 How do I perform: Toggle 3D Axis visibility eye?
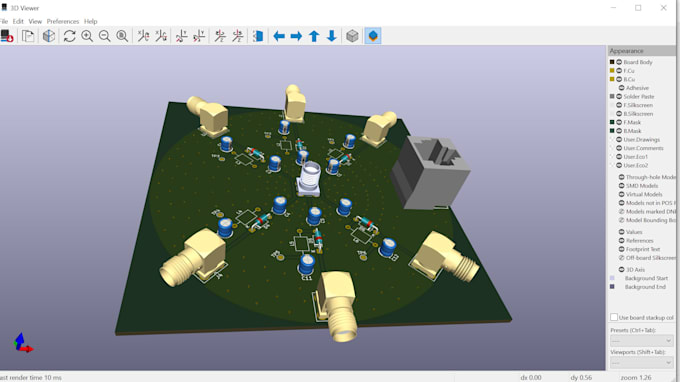(x=621, y=270)
